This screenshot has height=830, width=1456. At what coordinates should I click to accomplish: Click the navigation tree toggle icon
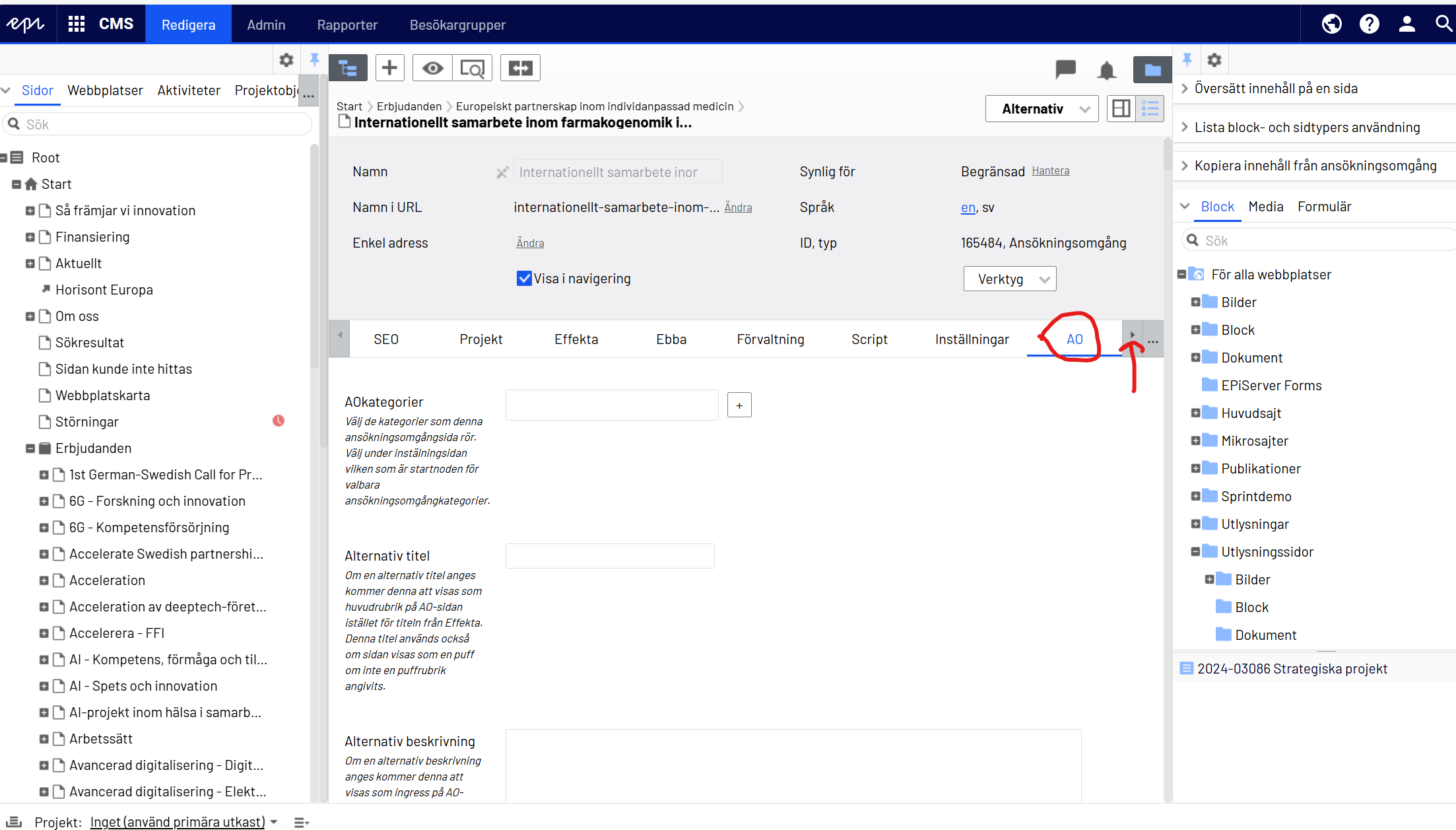click(348, 68)
